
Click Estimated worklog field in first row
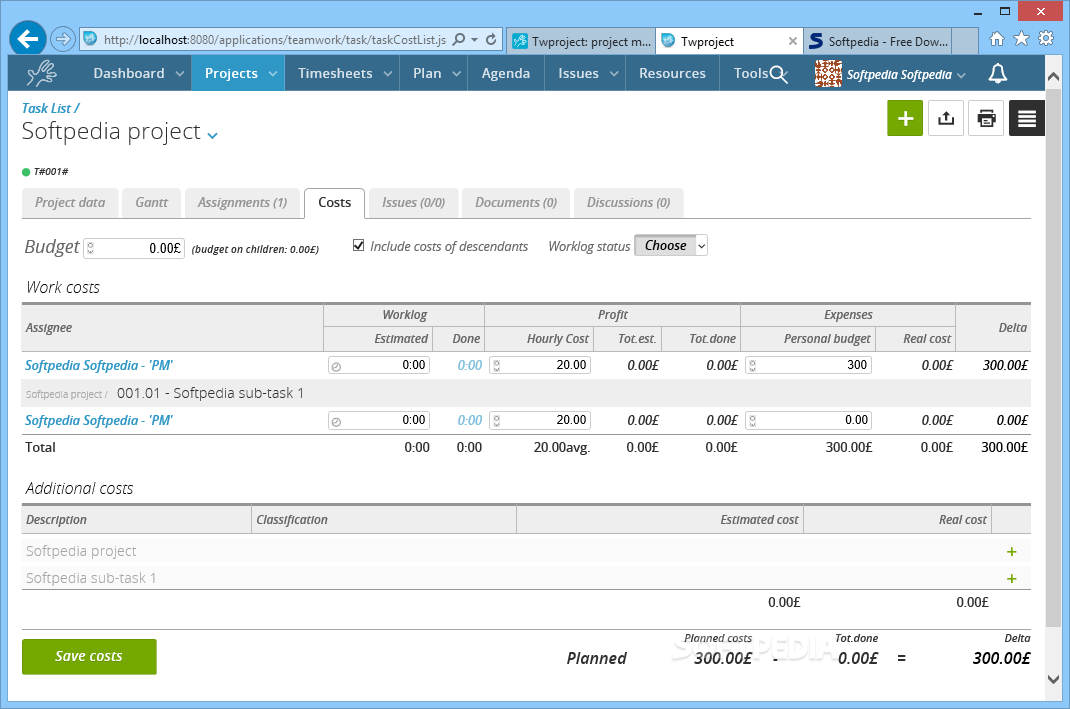coord(379,365)
